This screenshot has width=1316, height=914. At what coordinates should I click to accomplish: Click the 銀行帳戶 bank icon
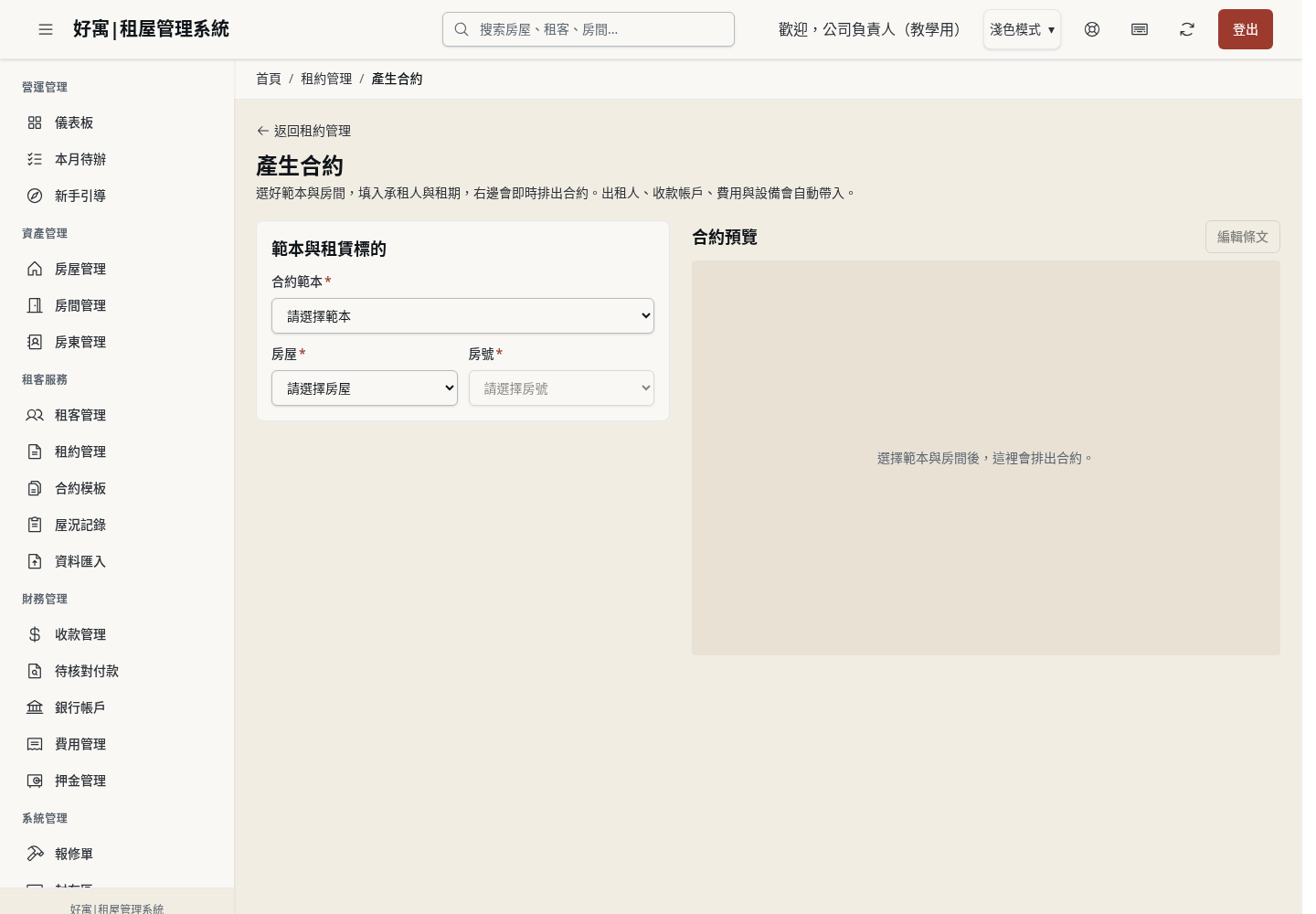[35, 707]
